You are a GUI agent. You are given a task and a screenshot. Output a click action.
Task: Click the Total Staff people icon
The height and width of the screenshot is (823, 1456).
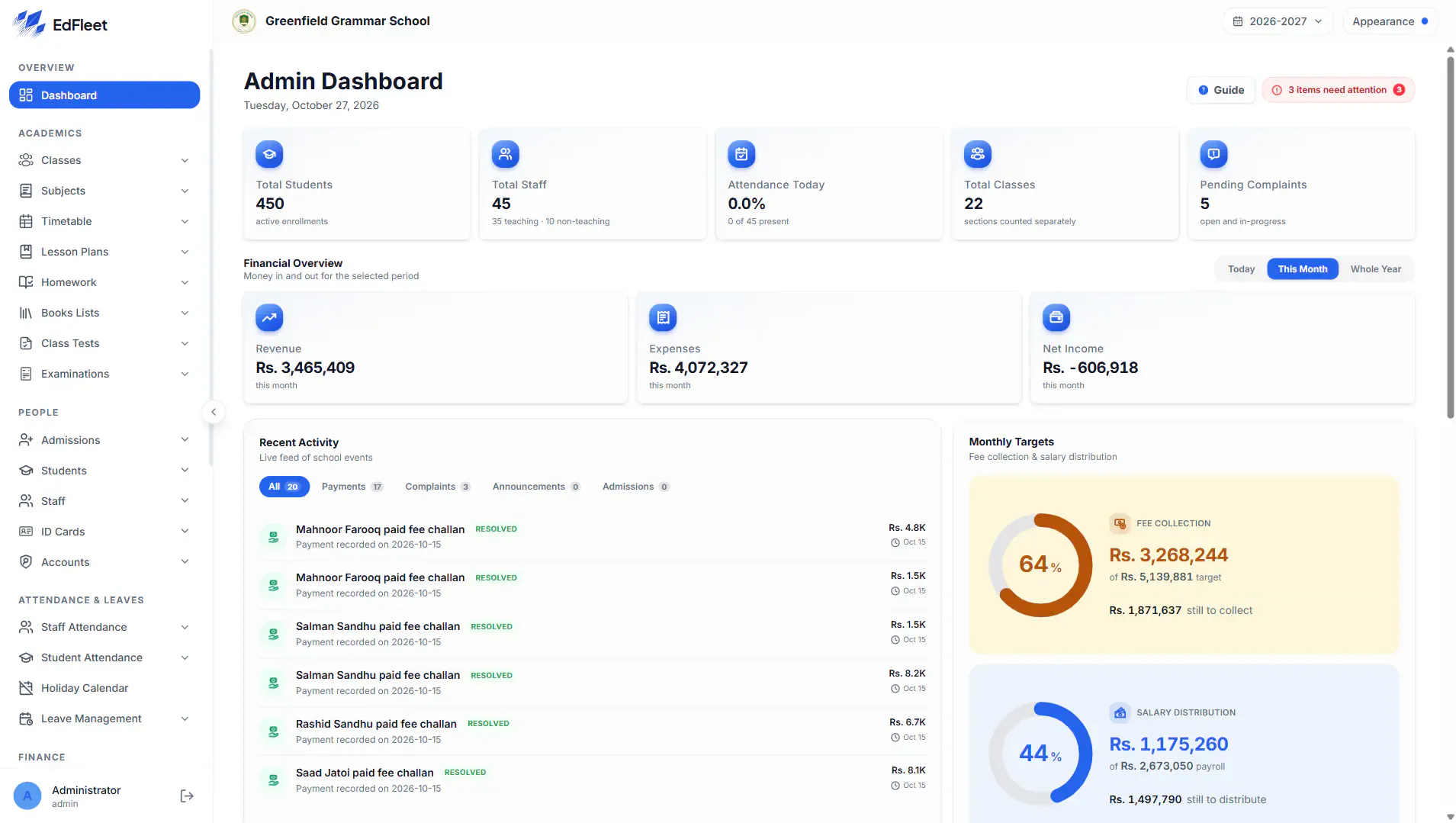(506, 154)
